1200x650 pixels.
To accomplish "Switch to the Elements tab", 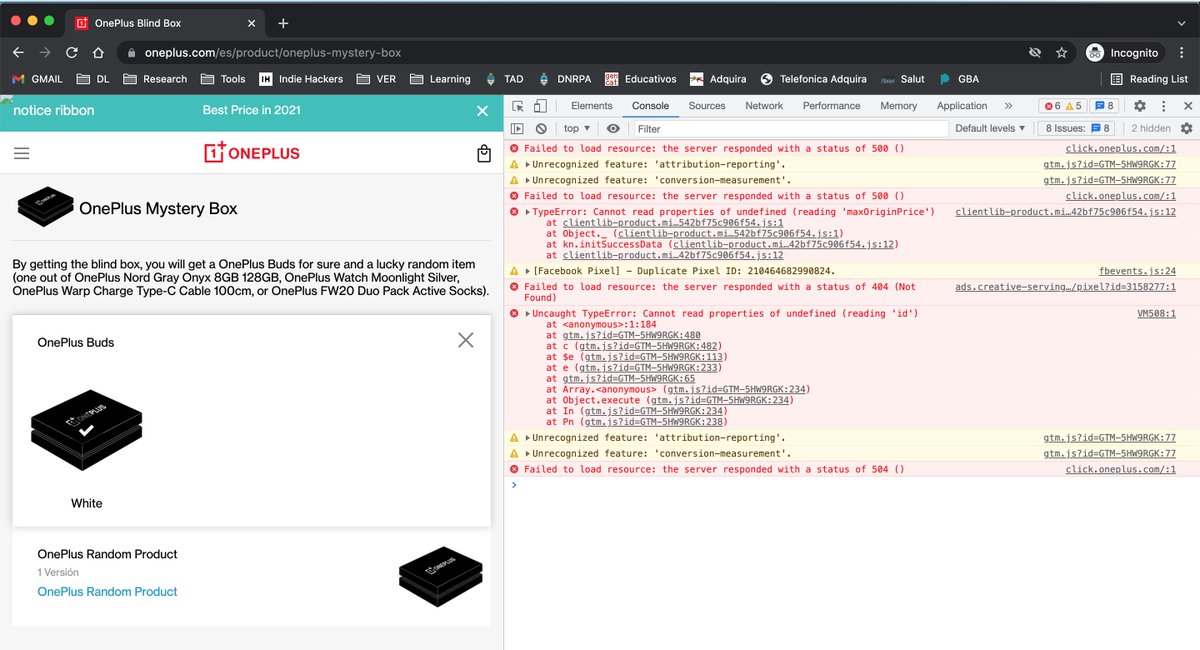I will 592,105.
